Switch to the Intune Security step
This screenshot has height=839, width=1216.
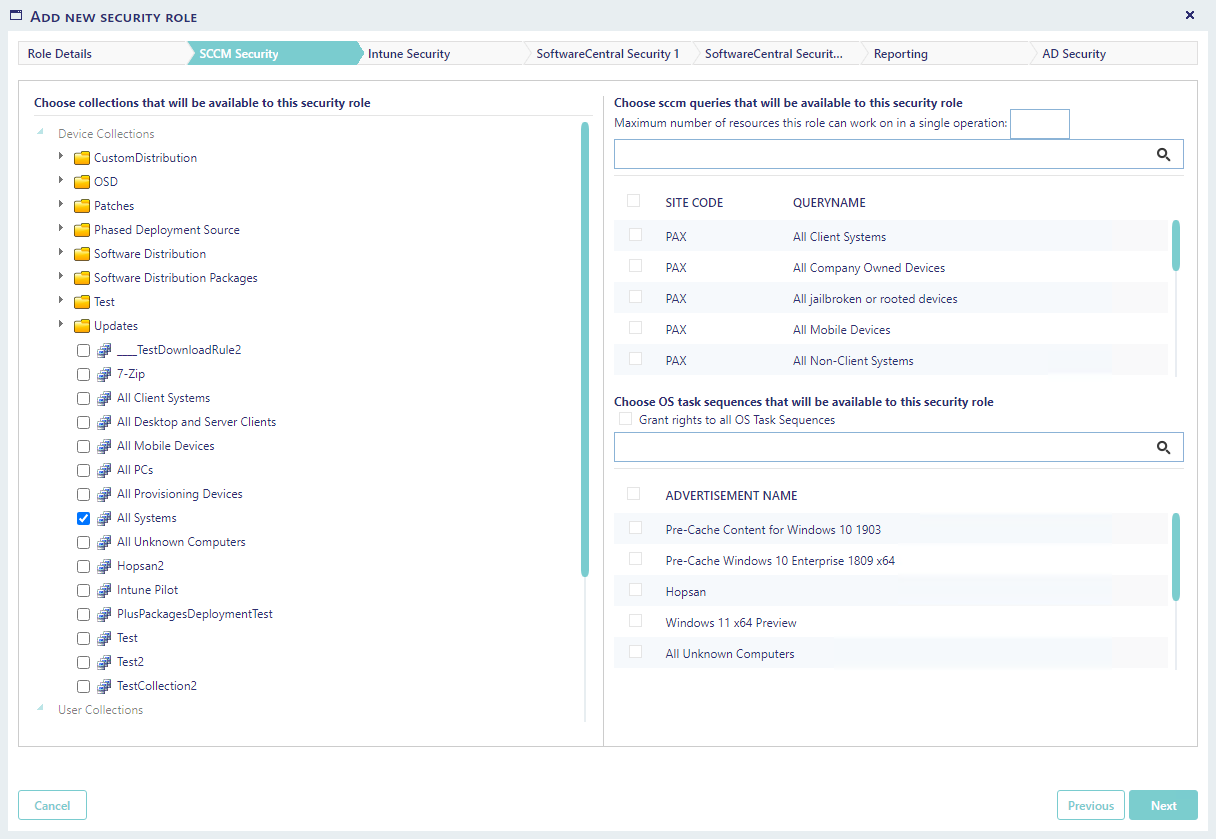pos(409,54)
